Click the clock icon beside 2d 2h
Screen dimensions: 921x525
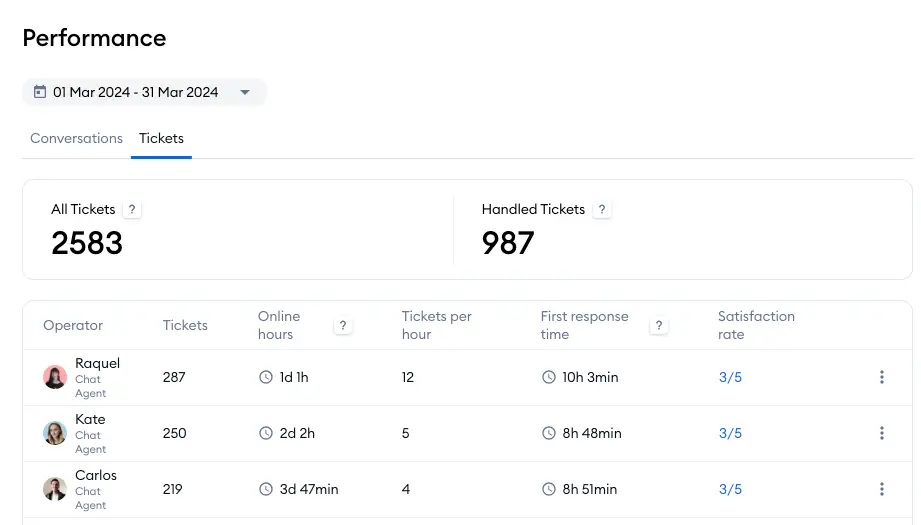pyautogui.click(x=266, y=433)
